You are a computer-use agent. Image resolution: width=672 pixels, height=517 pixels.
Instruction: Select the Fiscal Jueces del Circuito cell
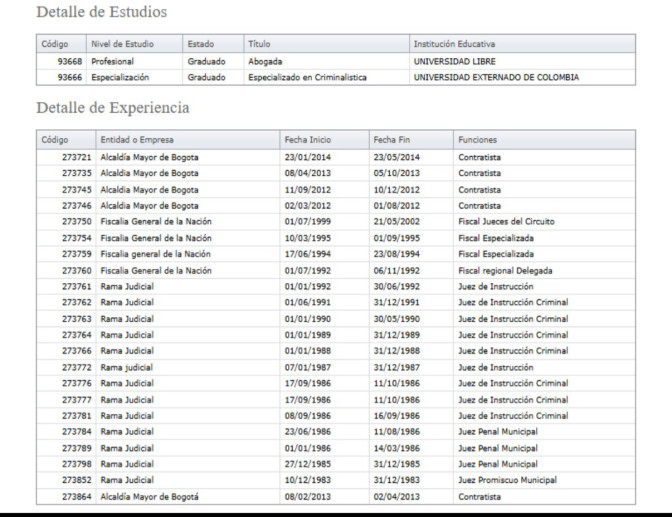(x=505, y=220)
